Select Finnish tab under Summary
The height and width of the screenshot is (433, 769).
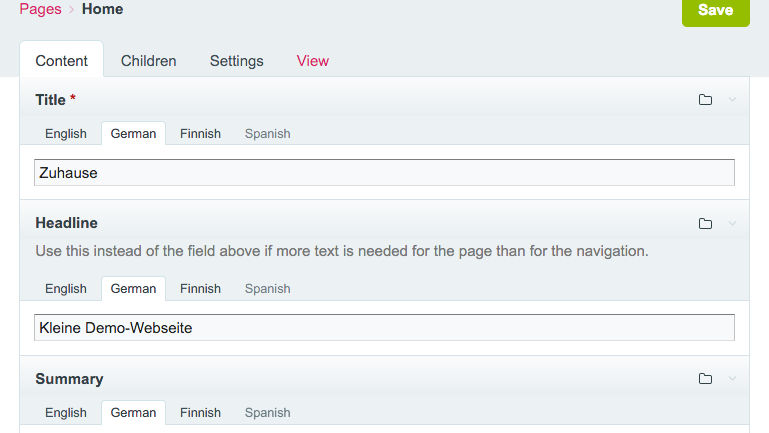pos(200,412)
